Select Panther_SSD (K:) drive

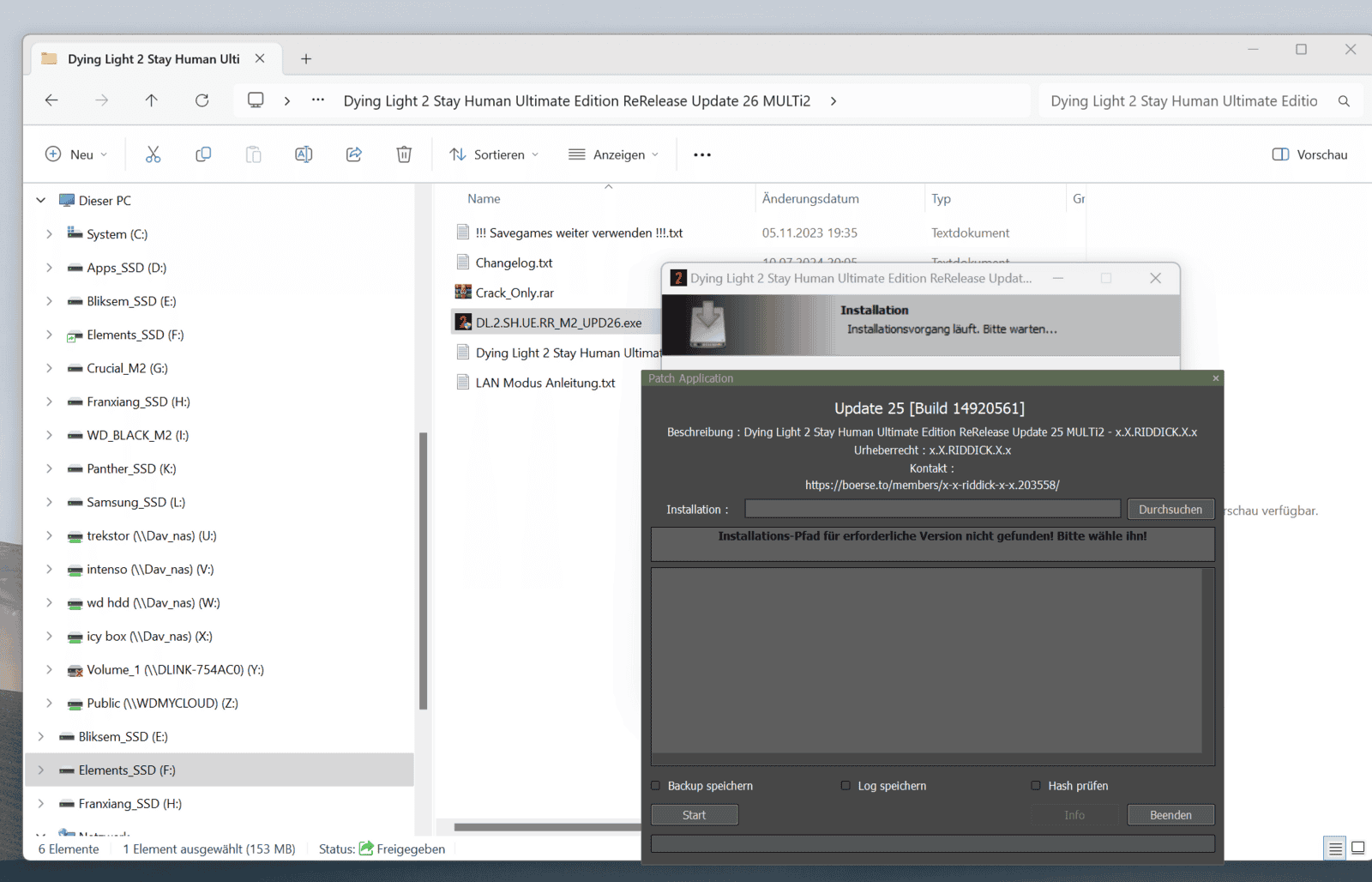click(x=131, y=468)
